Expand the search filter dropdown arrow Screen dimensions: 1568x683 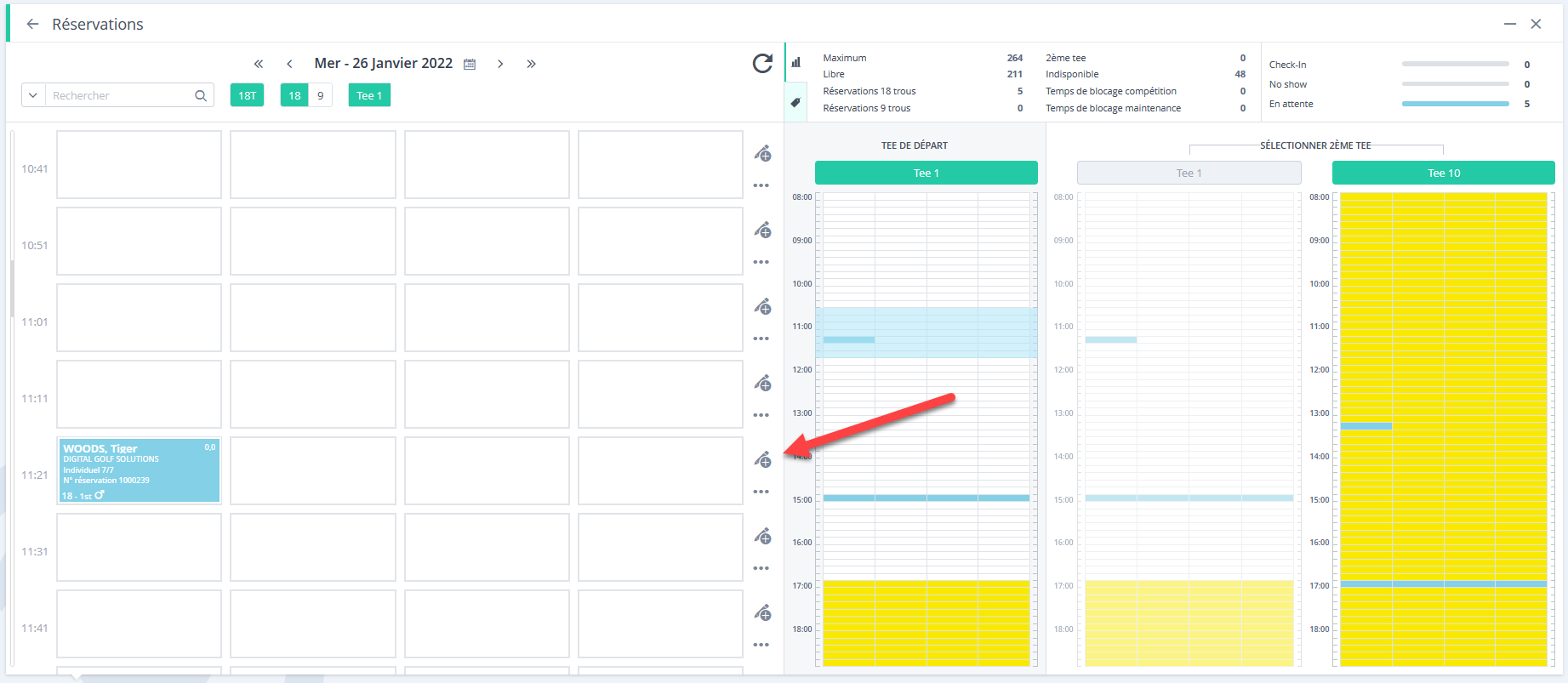(33, 95)
